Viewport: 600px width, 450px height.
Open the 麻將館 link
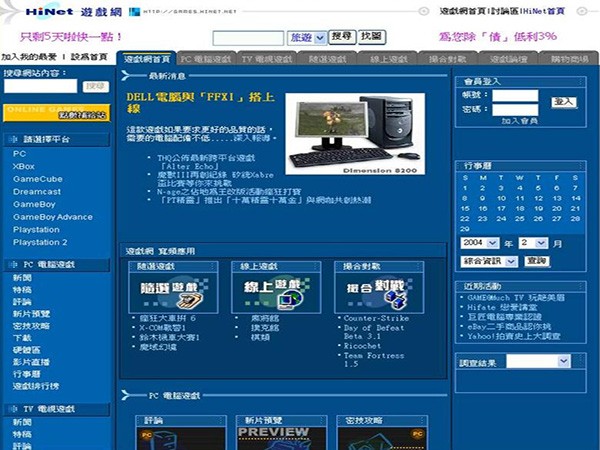click(x=265, y=318)
